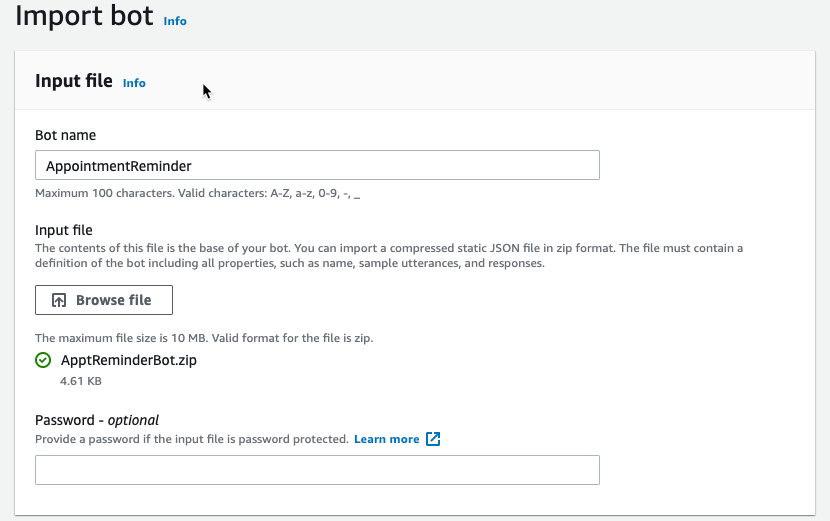The height and width of the screenshot is (521, 830).
Task: Click the Import bot page heading
Action: 84,16
